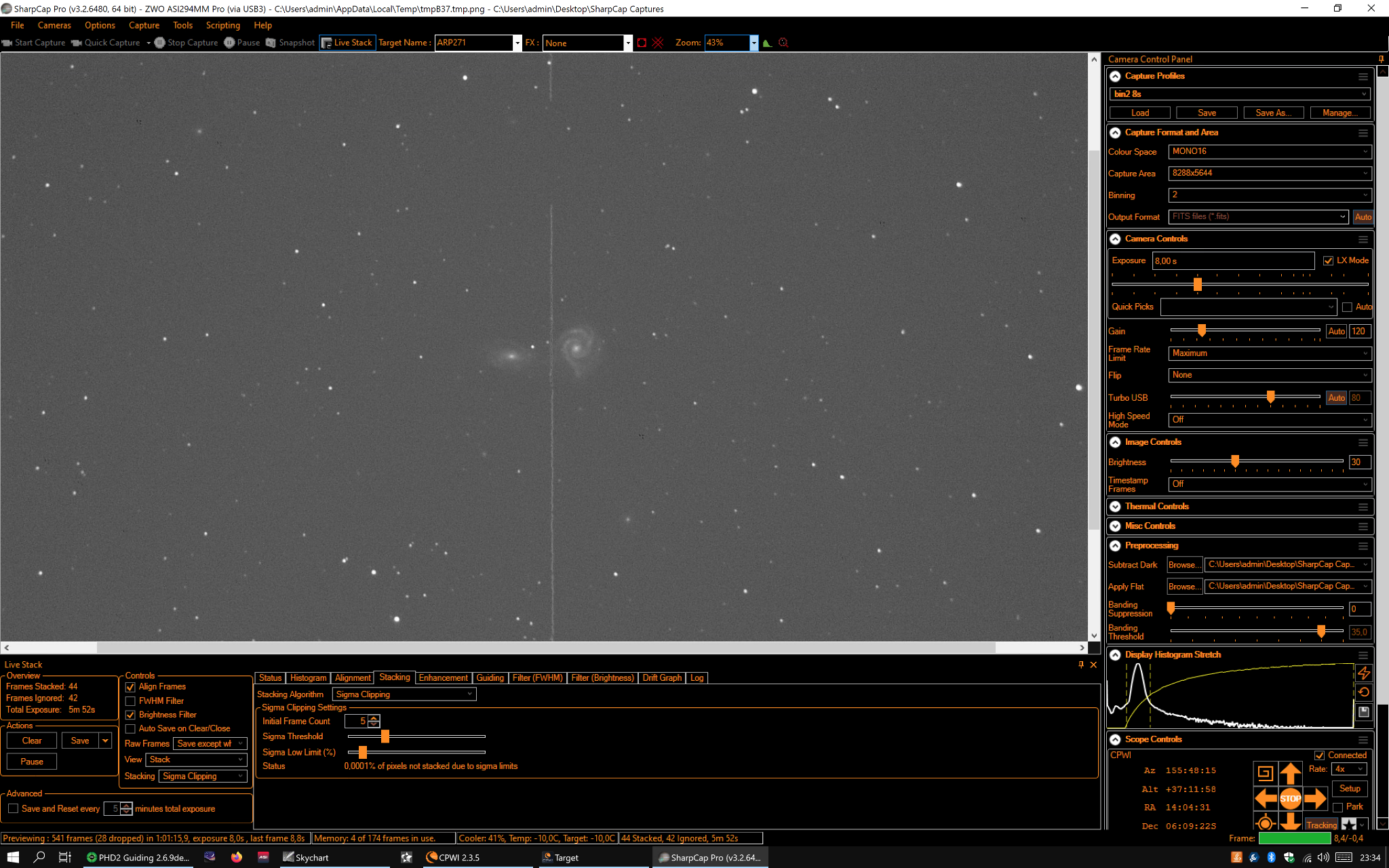Image resolution: width=1389 pixels, height=868 pixels.
Task: Click the scope Setup button
Action: tap(1350, 789)
